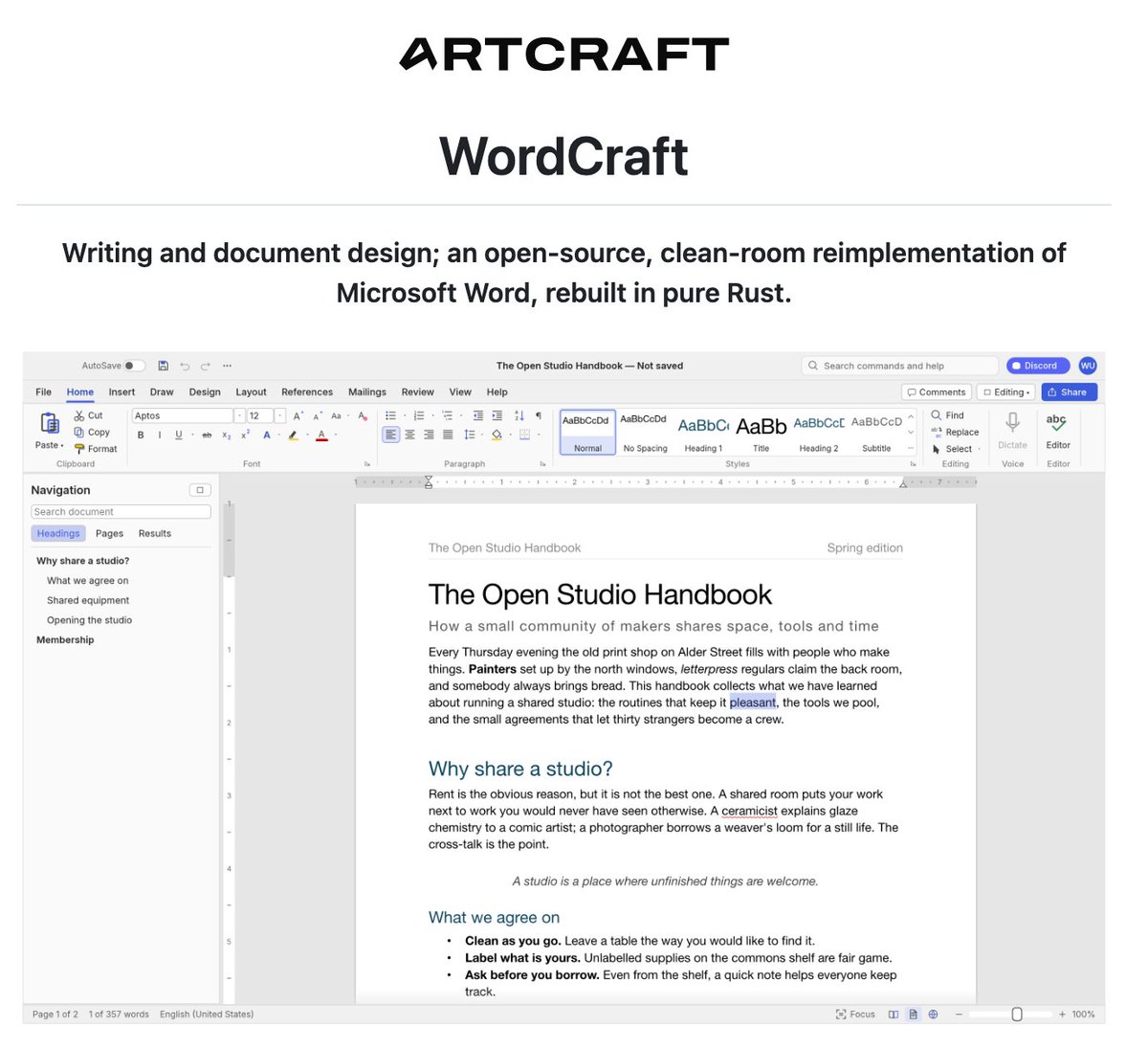
Task: Click Find in the Editing group
Action: 948,415
